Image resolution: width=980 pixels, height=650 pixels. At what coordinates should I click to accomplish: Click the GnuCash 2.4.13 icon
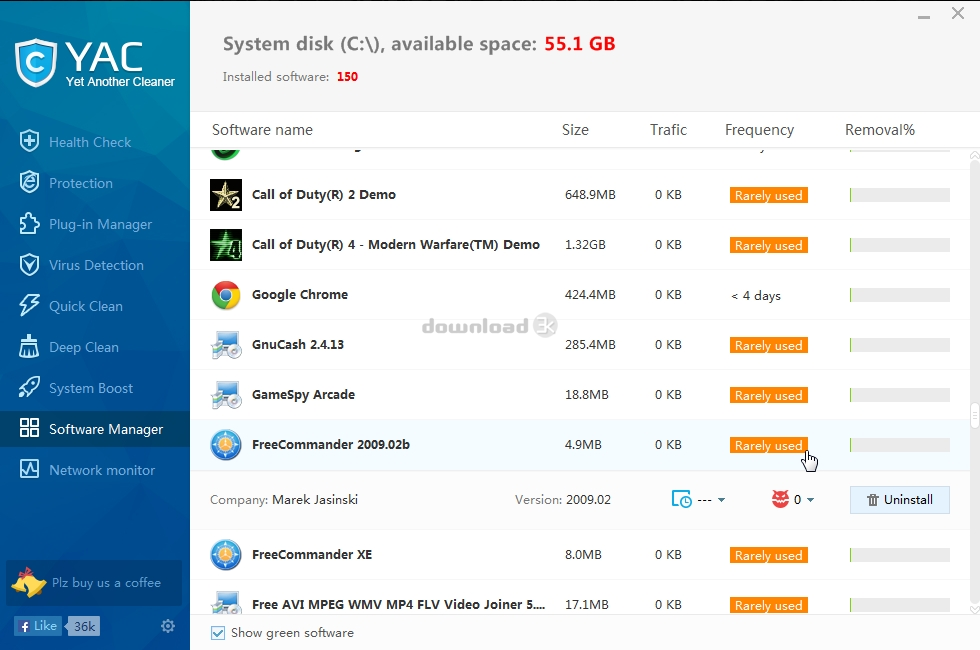pos(226,345)
